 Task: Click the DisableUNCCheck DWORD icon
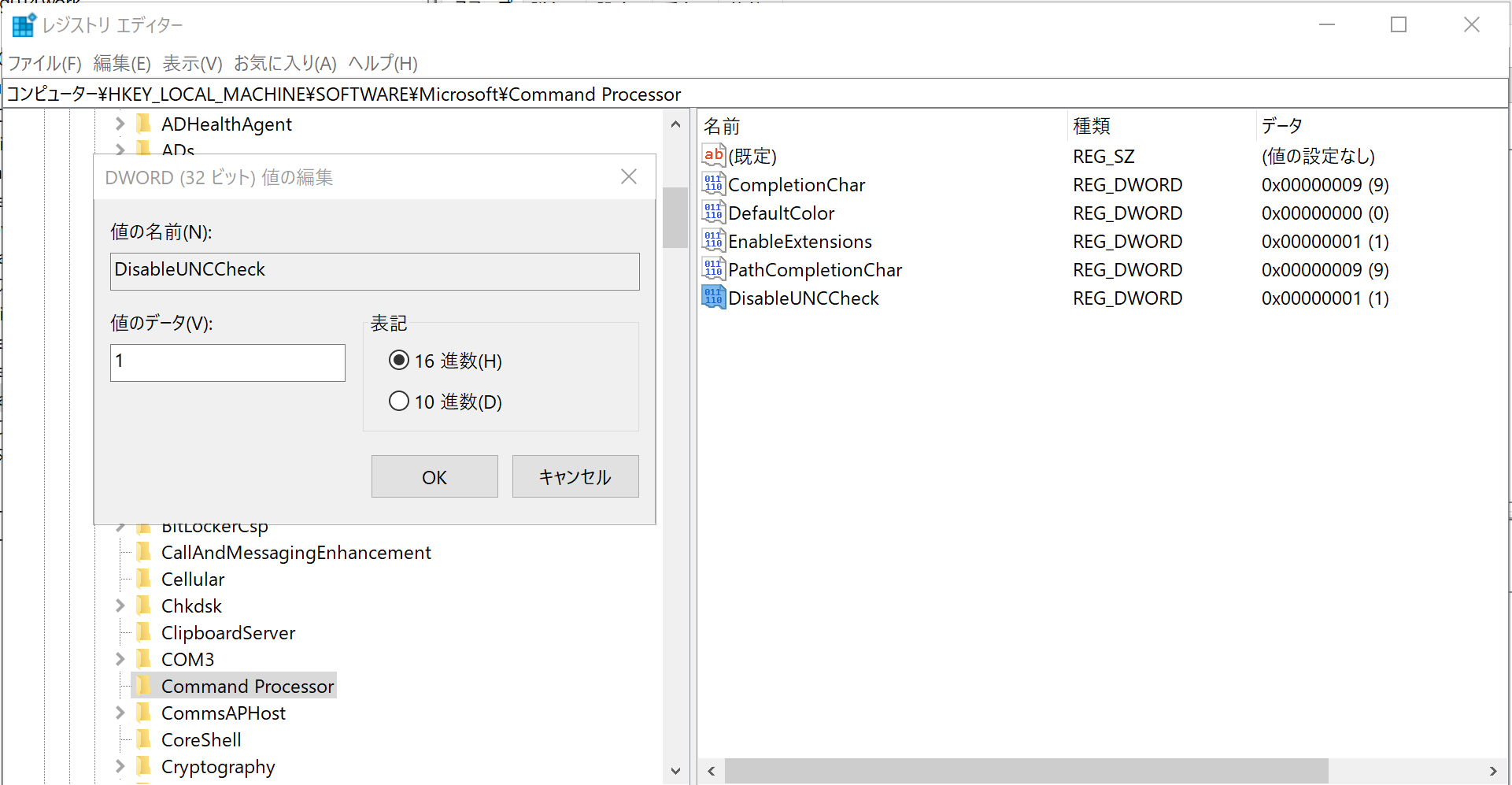click(x=713, y=298)
